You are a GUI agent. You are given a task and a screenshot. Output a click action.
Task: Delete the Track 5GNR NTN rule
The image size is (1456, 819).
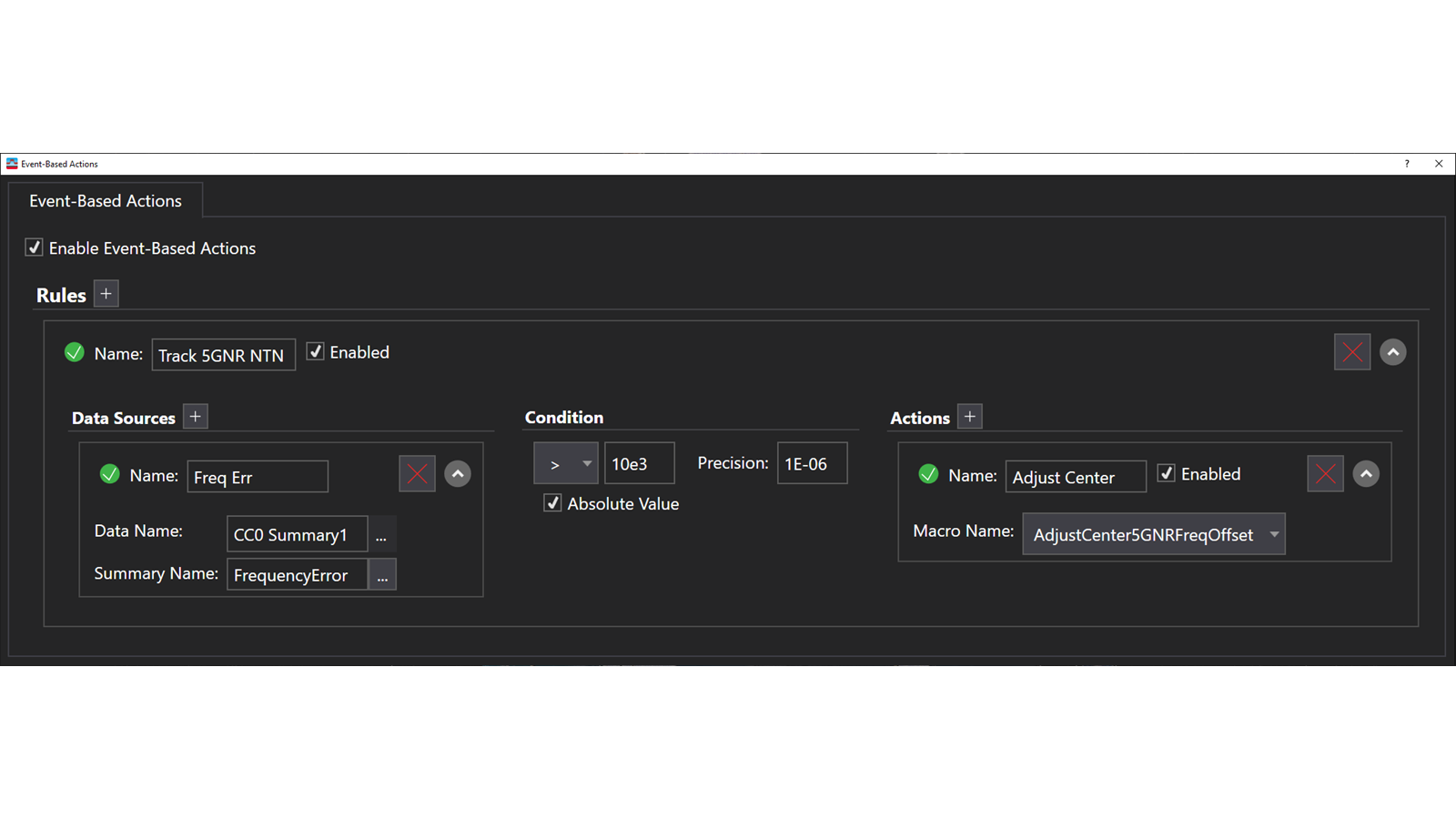(1352, 352)
